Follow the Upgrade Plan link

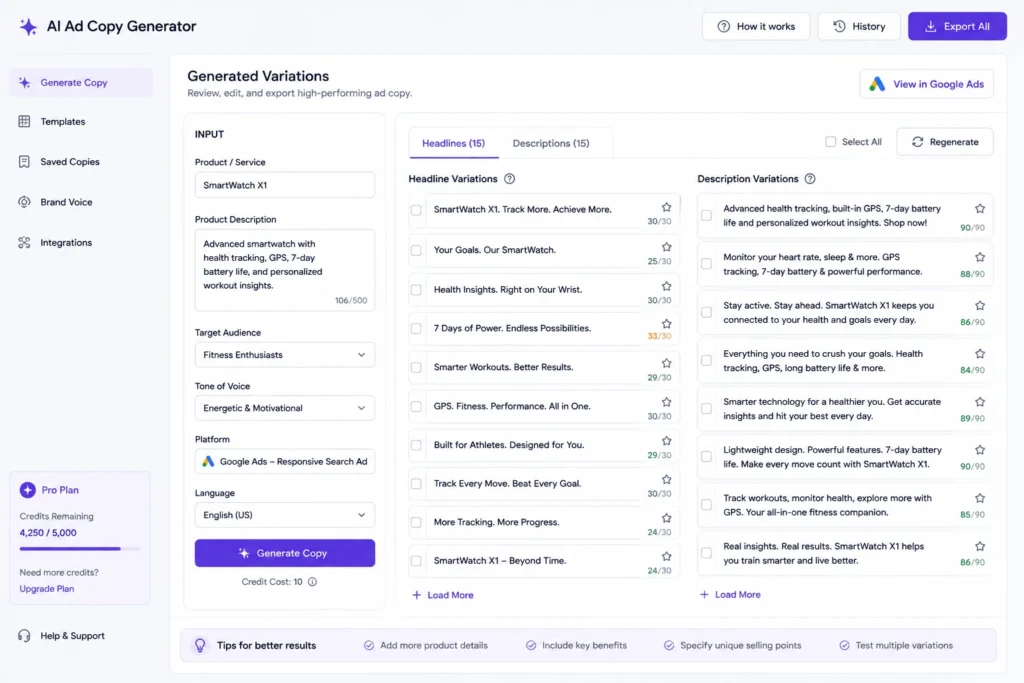pyautogui.click(x=47, y=588)
